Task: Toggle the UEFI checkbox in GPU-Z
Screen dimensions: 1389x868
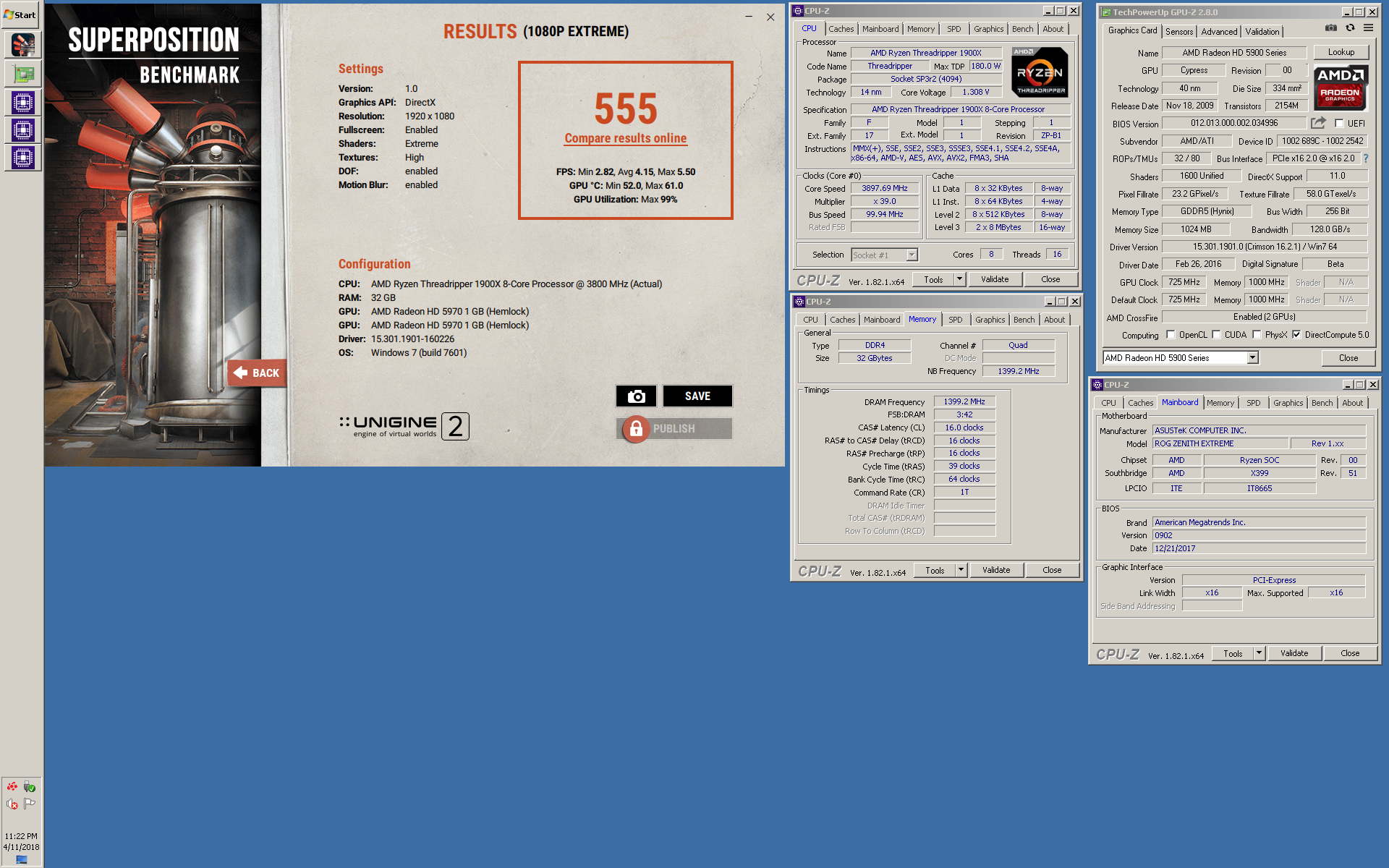Action: (1339, 124)
